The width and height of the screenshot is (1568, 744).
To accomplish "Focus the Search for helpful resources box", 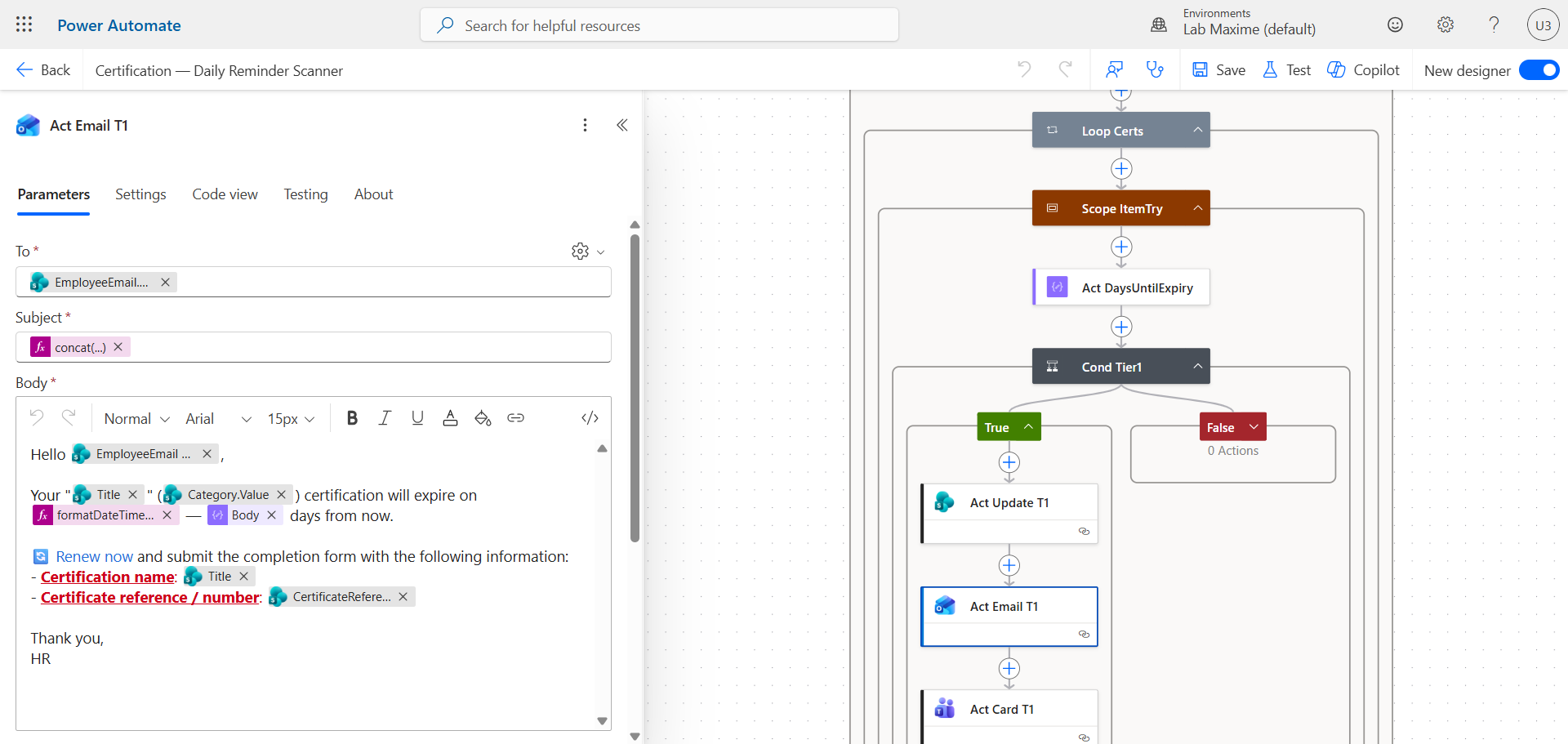I will click(659, 25).
